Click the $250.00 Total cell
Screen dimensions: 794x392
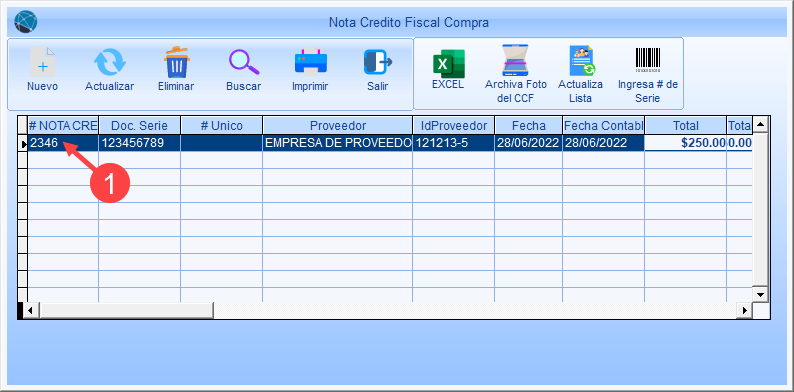686,143
